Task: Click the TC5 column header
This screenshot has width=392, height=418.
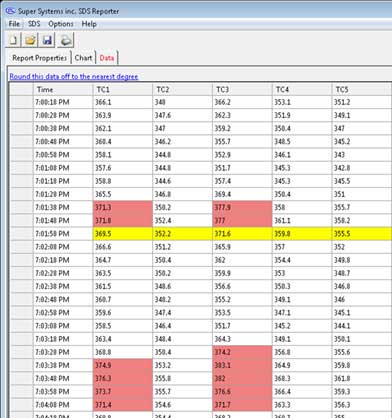Action: coord(362,89)
